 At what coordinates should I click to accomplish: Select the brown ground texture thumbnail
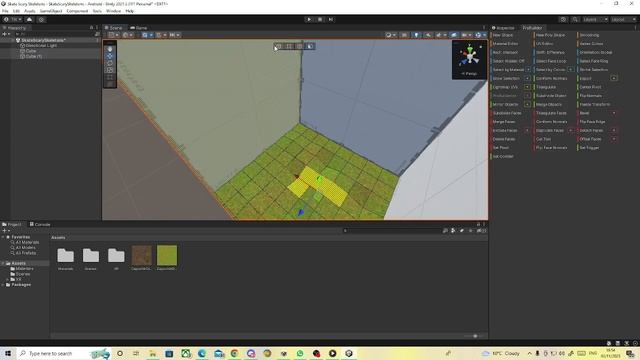coord(142,256)
